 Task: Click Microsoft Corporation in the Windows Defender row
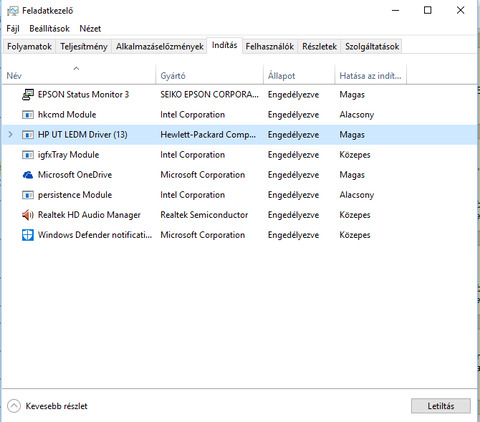(203, 235)
